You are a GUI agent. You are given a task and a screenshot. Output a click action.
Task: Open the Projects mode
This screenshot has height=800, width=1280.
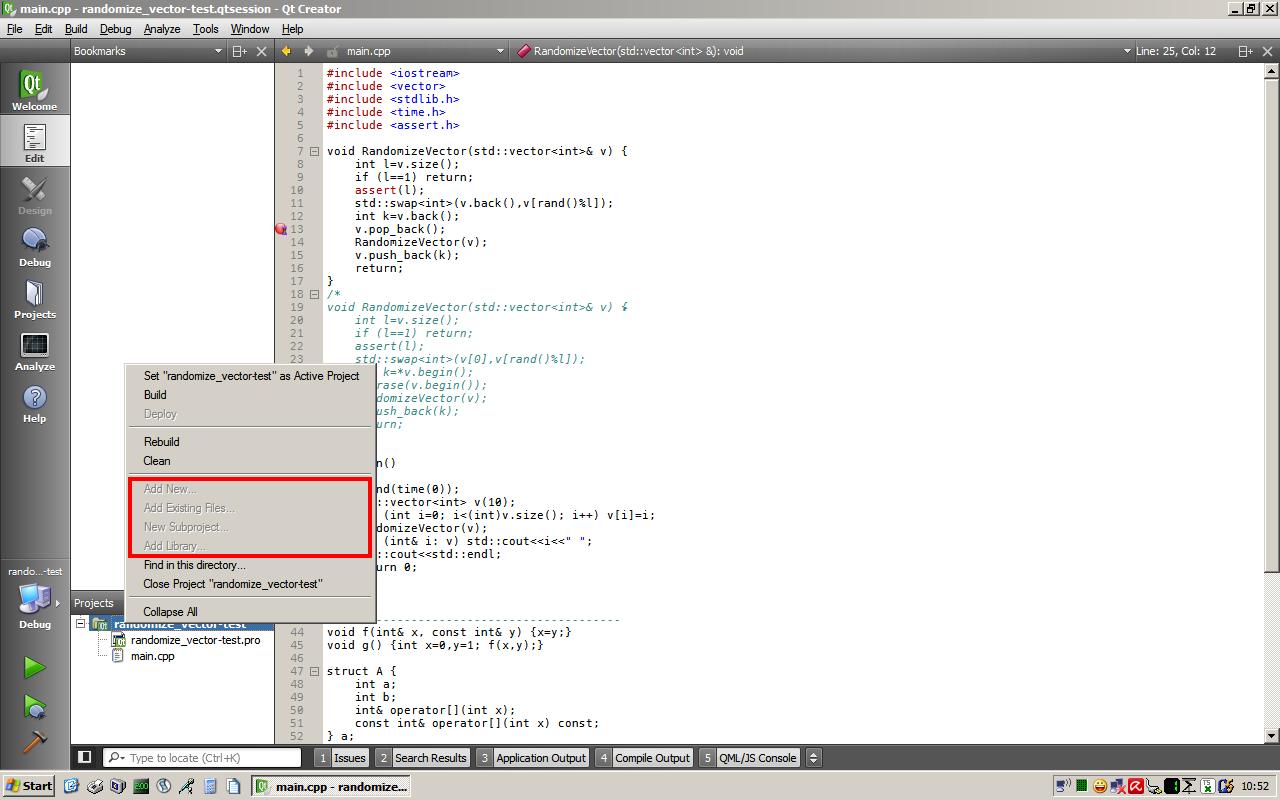[35, 298]
